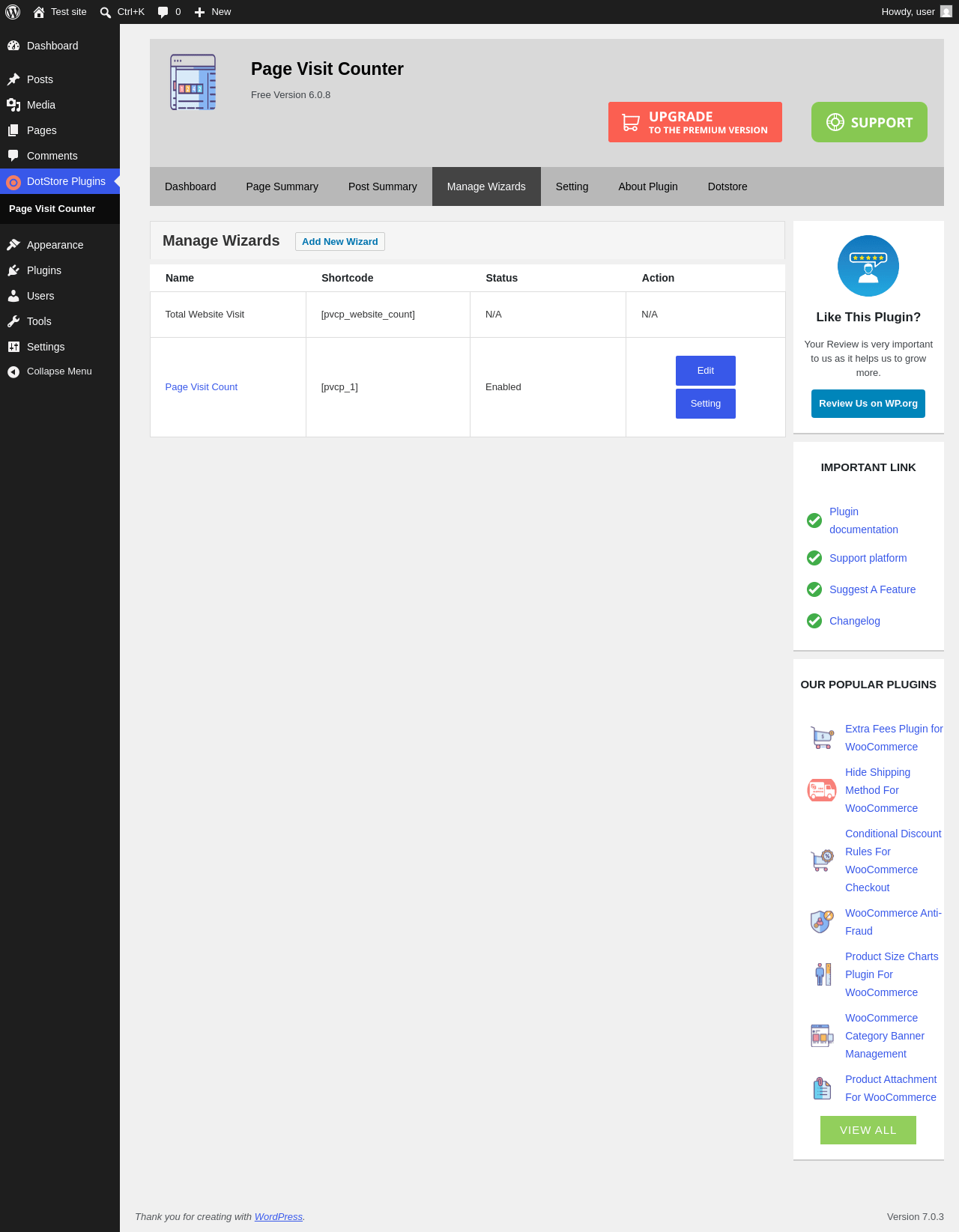Open the Page Visit Count link
The image size is (959, 1232).
(202, 387)
